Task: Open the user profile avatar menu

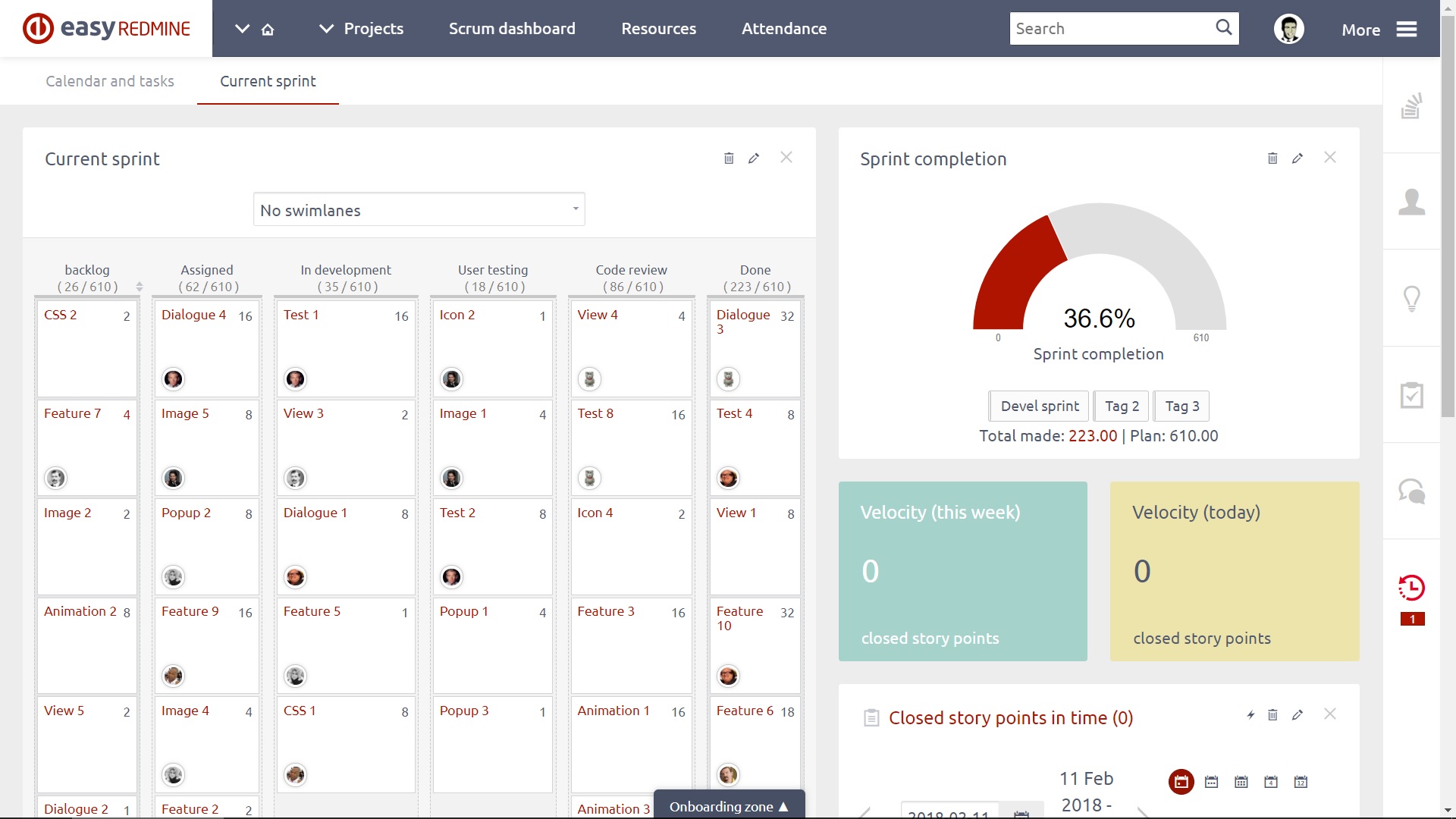Action: [1288, 29]
